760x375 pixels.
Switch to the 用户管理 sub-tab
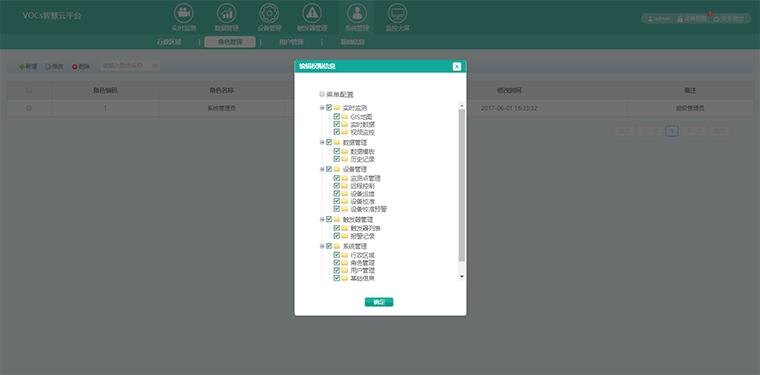(x=291, y=42)
